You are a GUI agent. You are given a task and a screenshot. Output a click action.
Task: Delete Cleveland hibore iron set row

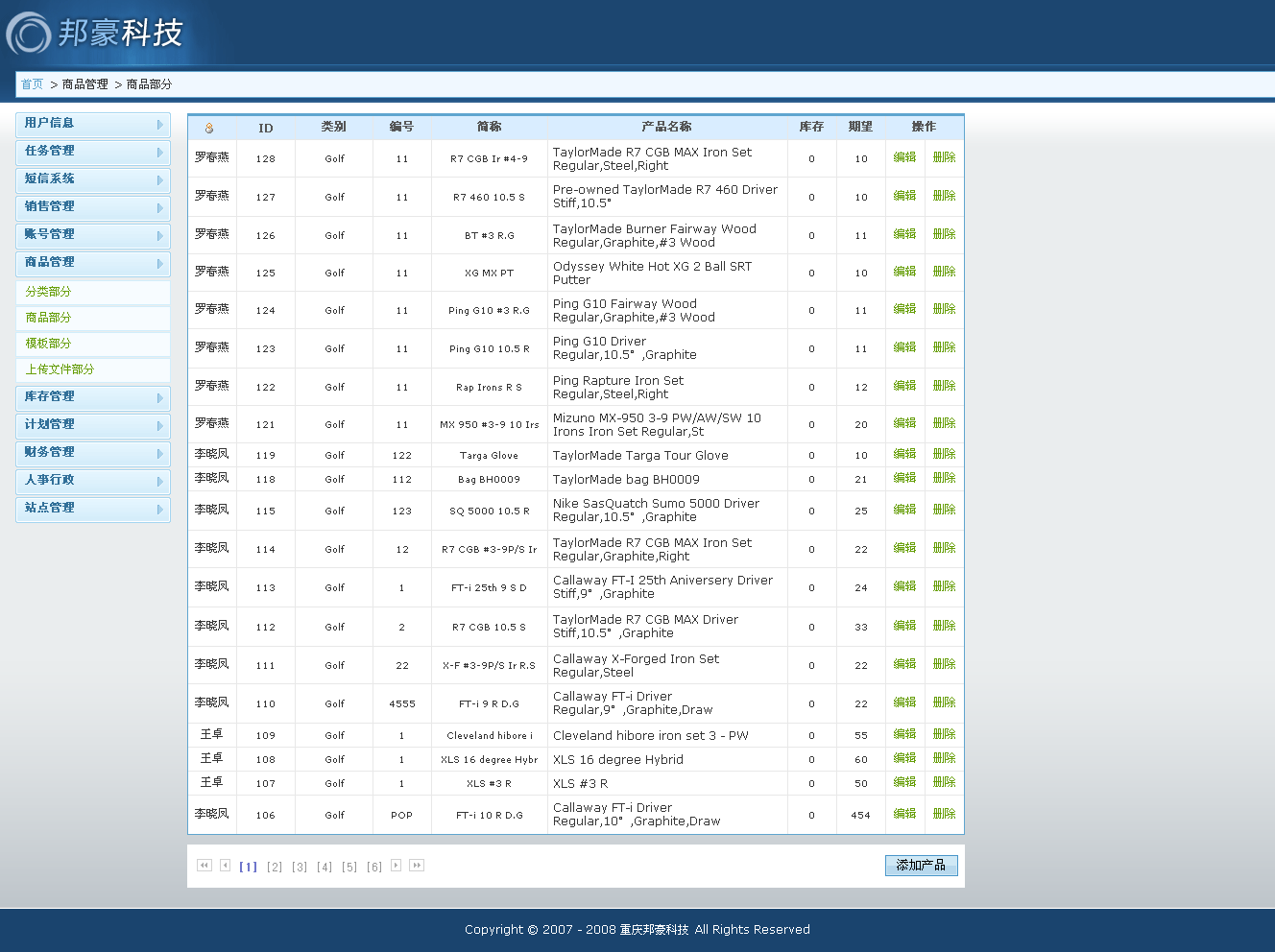coord(944,734)
